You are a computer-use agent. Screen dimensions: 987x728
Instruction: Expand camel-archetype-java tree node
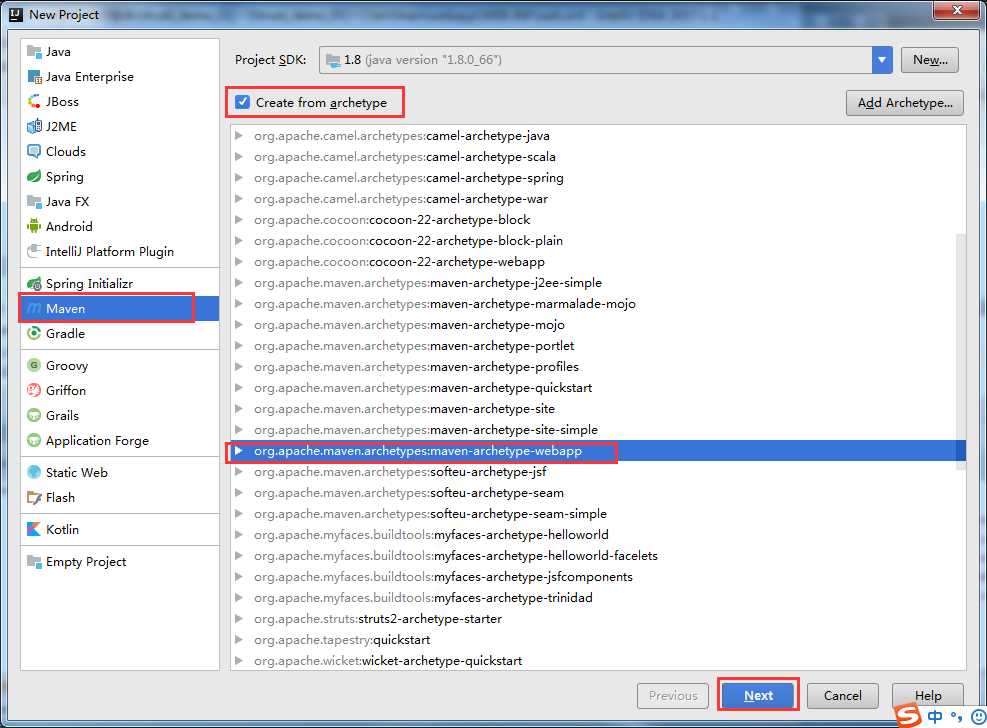click(239, 135)
